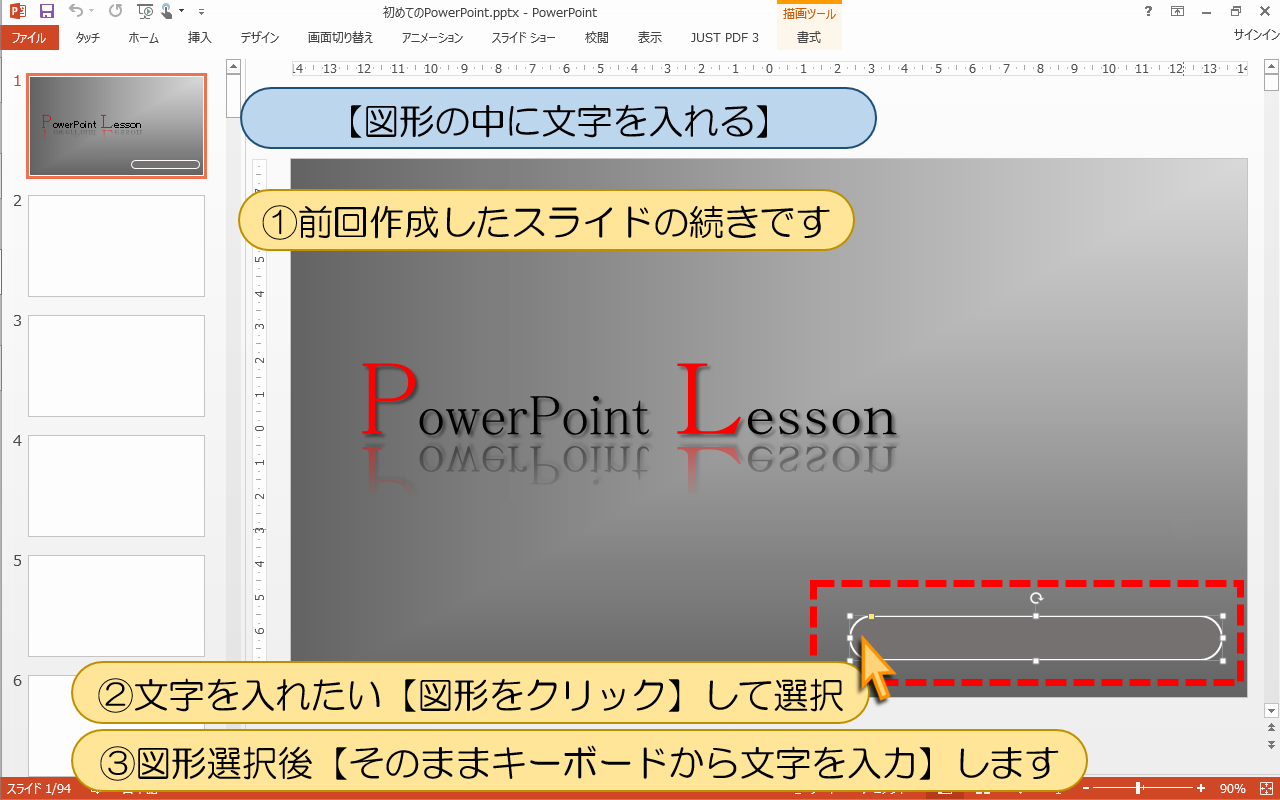The image size is (1280, 800).
Task: Switch to the タッチ tab
Action: [x=88, y=38]
